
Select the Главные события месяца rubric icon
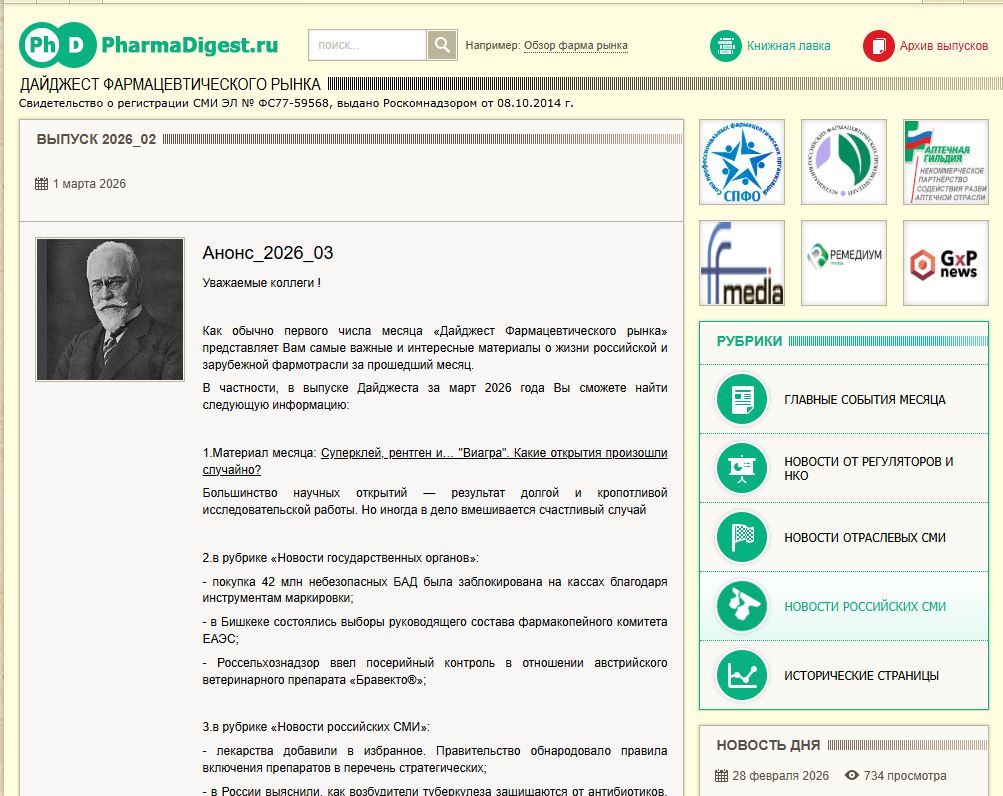(741, 399)
